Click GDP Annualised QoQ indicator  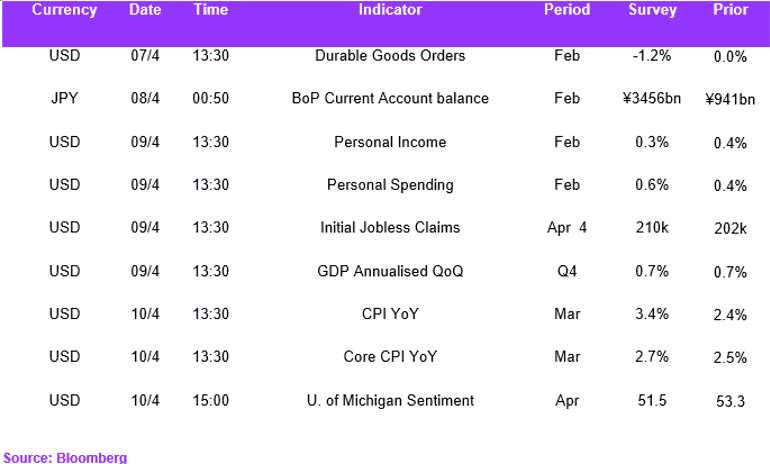[390, 271]
